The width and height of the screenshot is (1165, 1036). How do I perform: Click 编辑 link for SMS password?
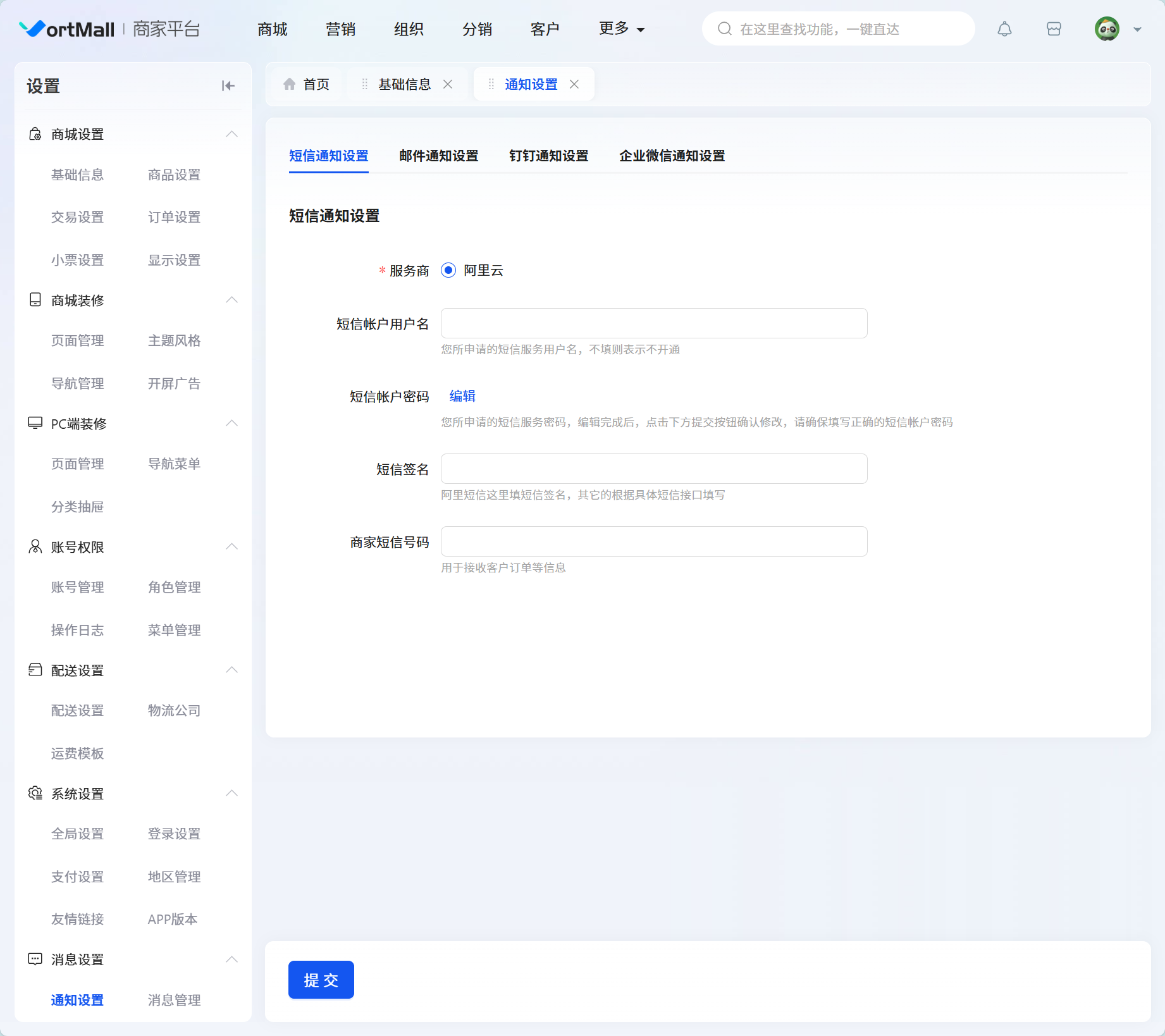tap(462, 397)
